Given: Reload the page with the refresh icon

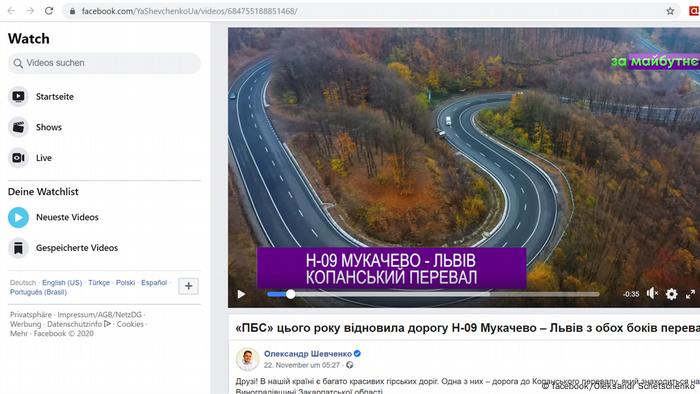Looking at the screenshot, I should [49, 11].
